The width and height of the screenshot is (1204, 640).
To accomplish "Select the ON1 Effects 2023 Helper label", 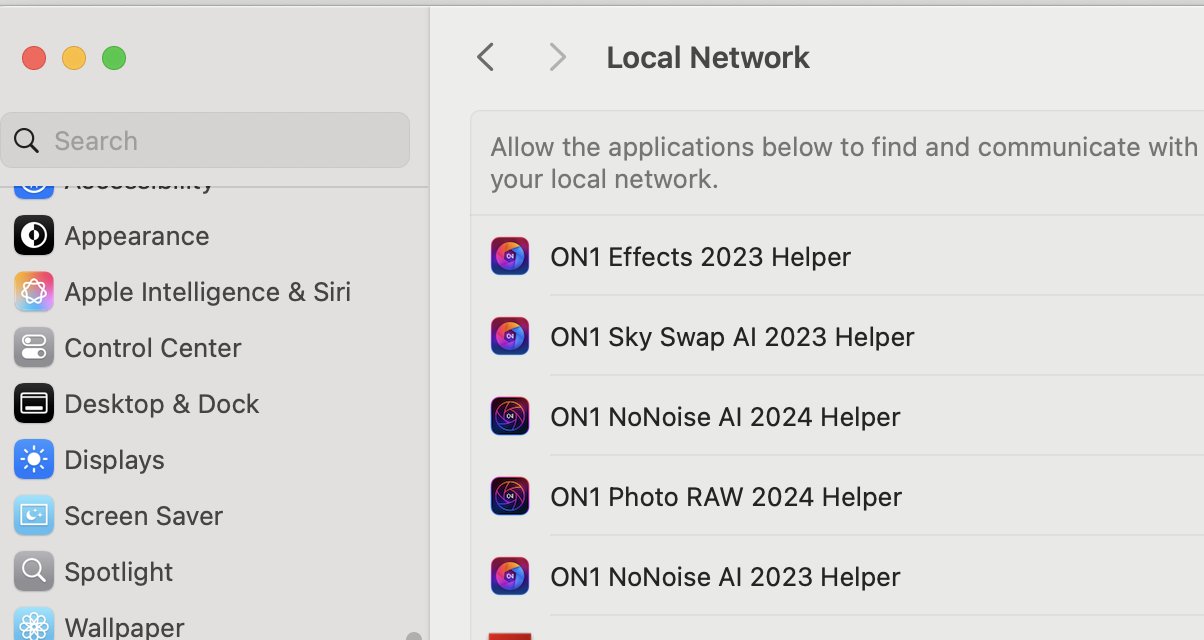I will point(700,257).
